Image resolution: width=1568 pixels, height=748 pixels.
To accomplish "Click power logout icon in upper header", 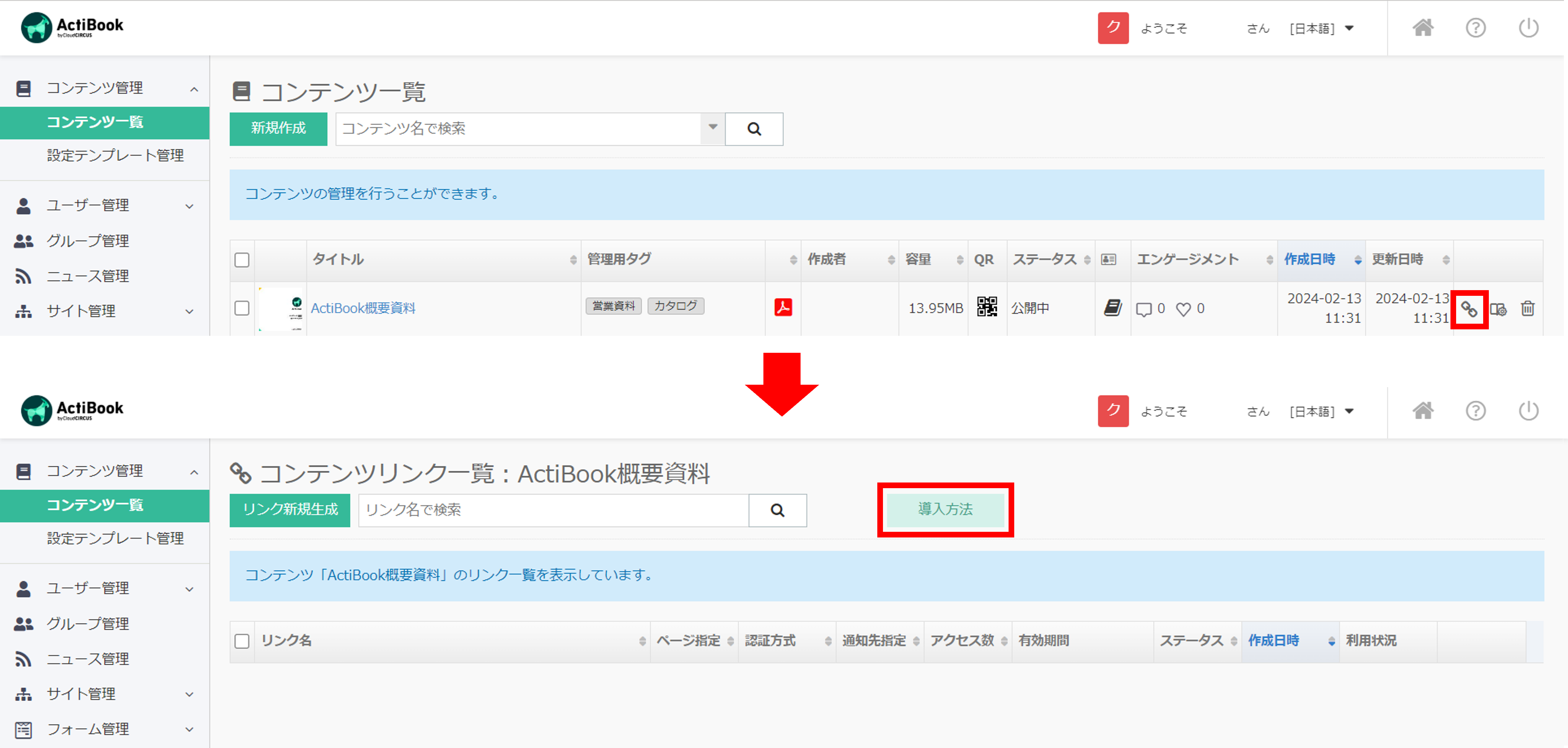I will click(1528, 27).
